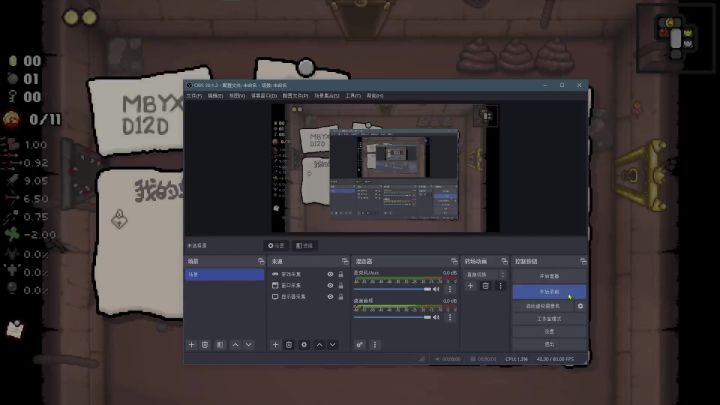Move source down in Sources panel

pyautogui.click(x=332, y=344)
